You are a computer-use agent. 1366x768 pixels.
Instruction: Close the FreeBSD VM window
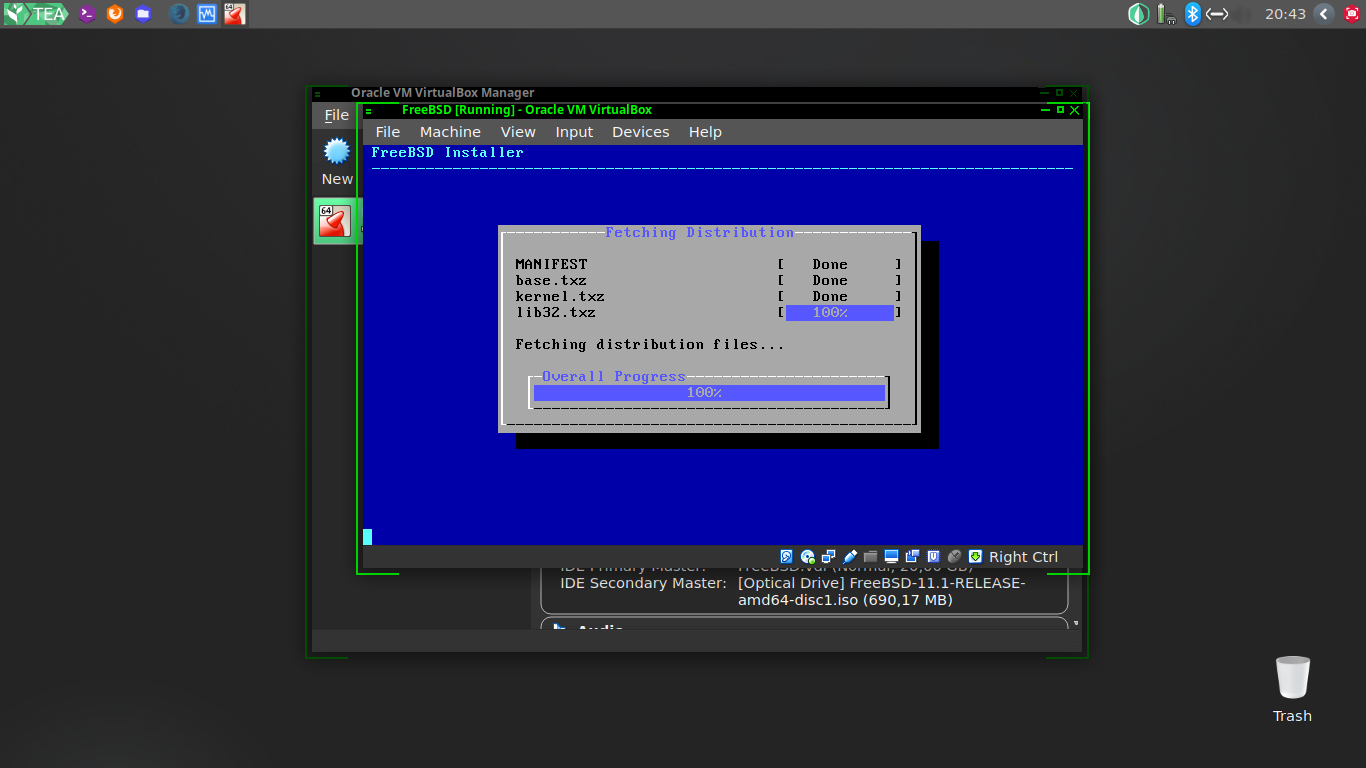point(1075,110)
